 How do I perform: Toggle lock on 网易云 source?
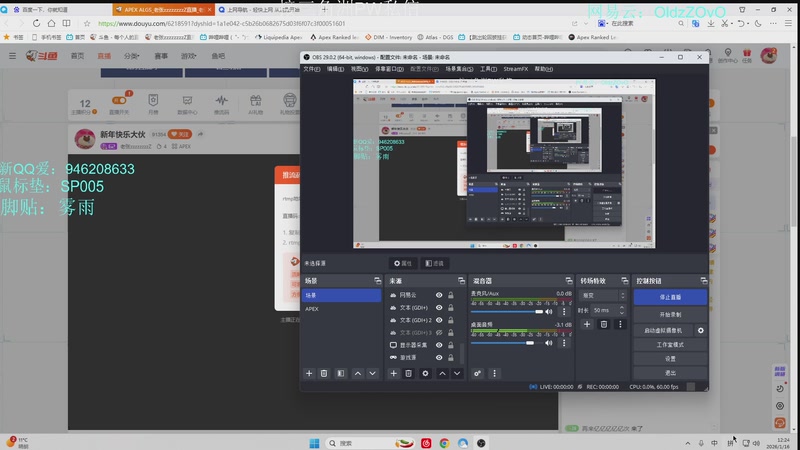tap(451, 295)
